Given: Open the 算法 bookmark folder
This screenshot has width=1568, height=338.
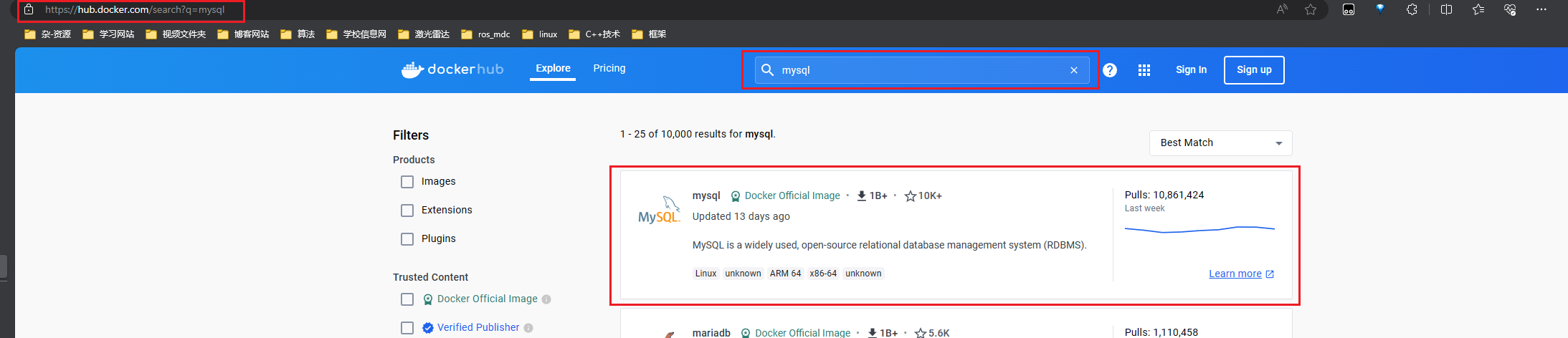Looking at the screenshot, I should pyautogui.click(x=298, y=34).
